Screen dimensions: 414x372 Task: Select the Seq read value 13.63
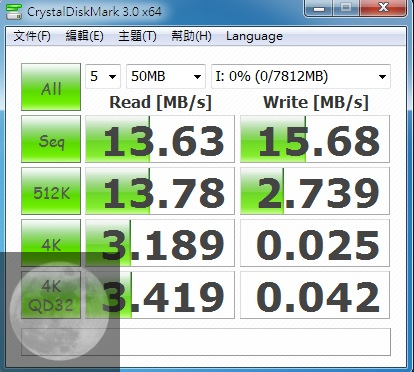pos(160,139)
